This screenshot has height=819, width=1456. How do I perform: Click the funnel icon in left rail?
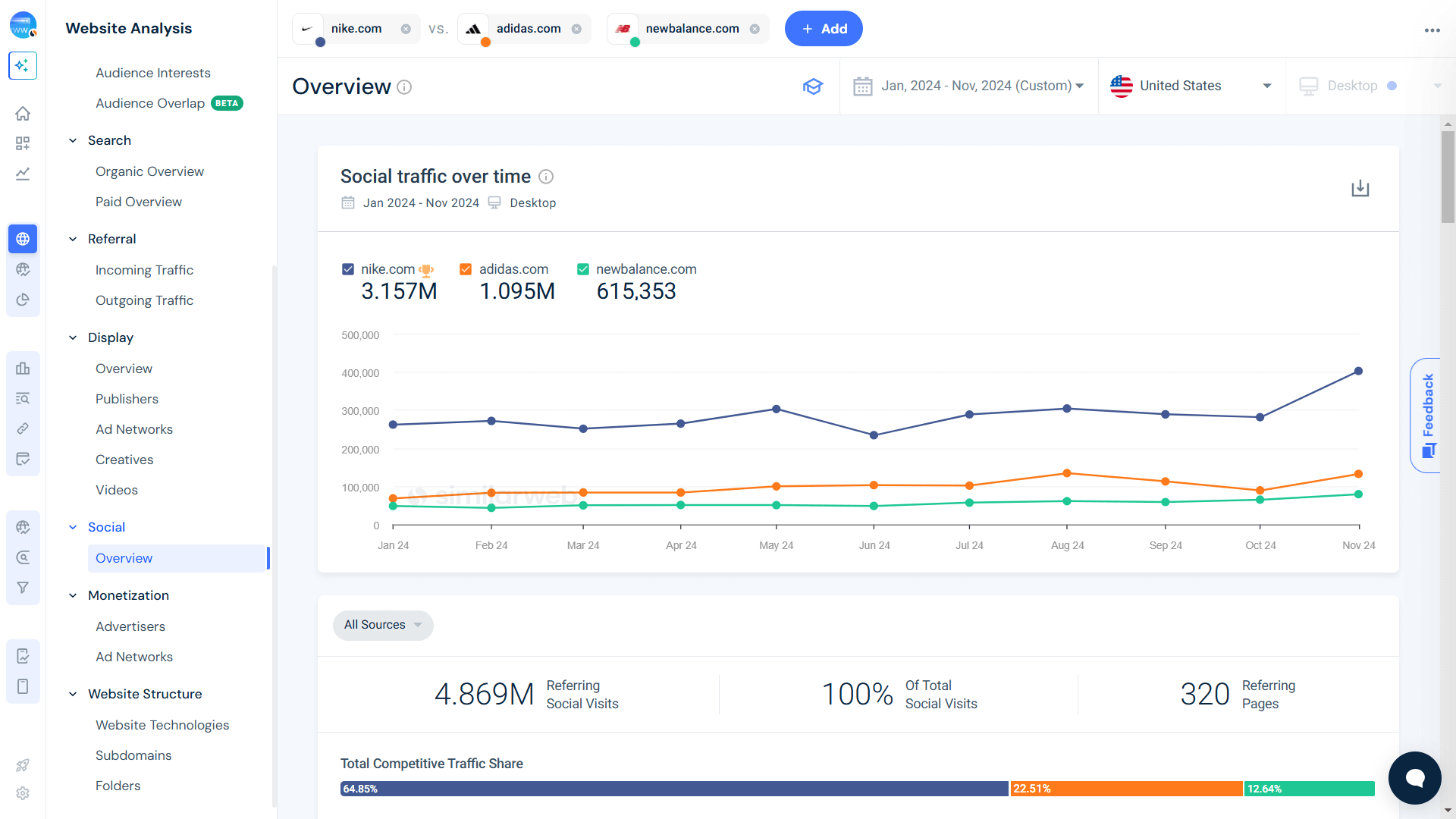(23, 588)
